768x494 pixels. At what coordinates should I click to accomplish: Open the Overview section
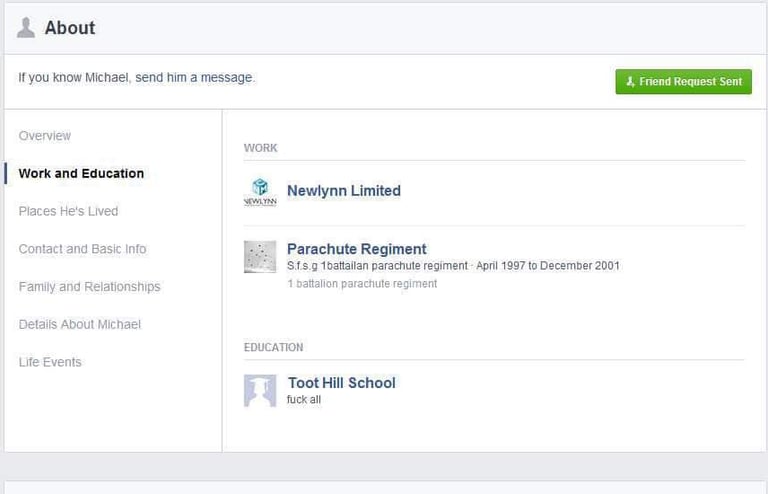(45, 136)
